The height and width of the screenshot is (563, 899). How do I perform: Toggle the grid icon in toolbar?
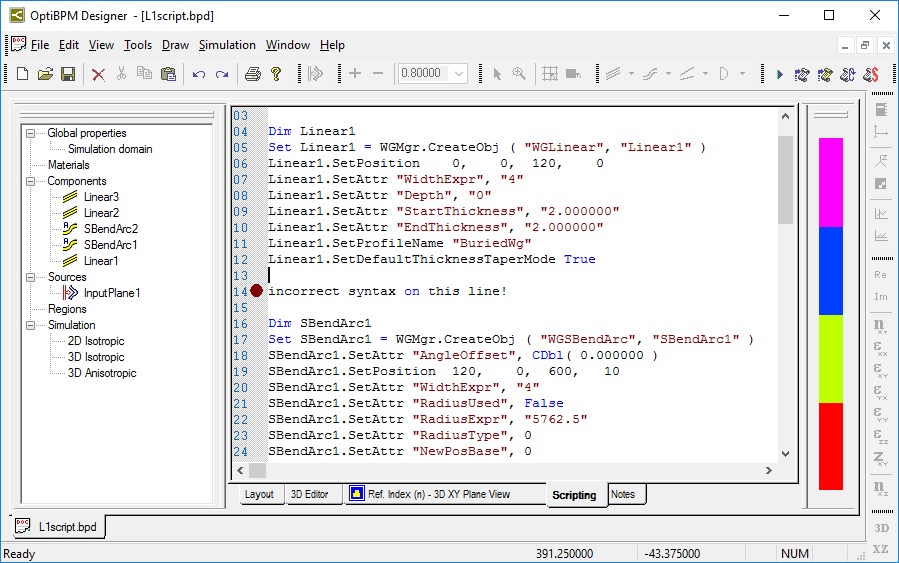click(550, 73)
